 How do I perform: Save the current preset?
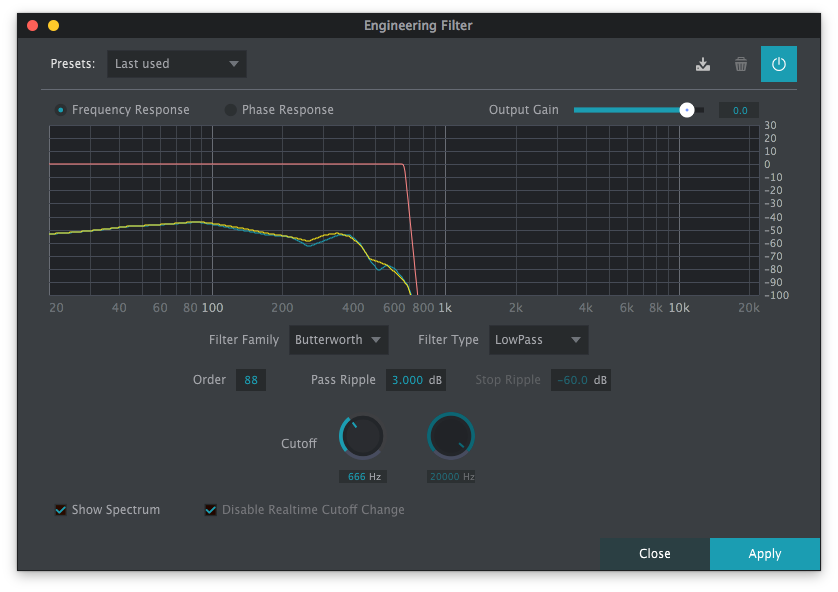pos(703,63)
